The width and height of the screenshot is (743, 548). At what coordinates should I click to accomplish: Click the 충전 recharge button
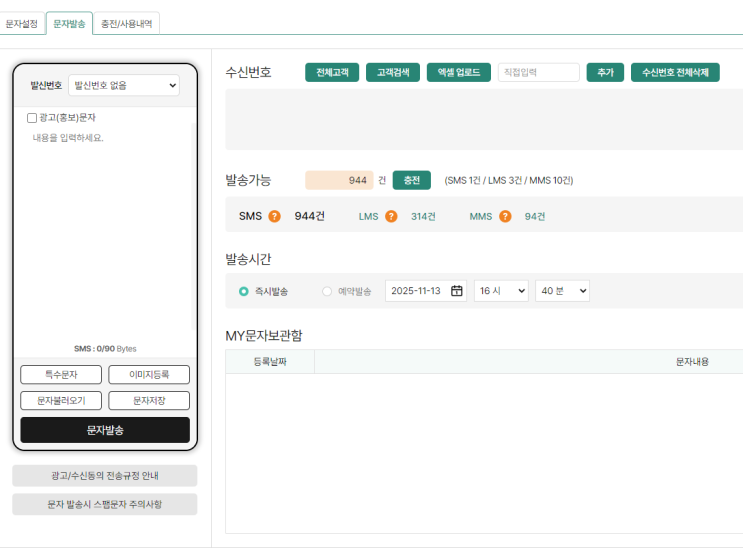(x=412, y=180)
